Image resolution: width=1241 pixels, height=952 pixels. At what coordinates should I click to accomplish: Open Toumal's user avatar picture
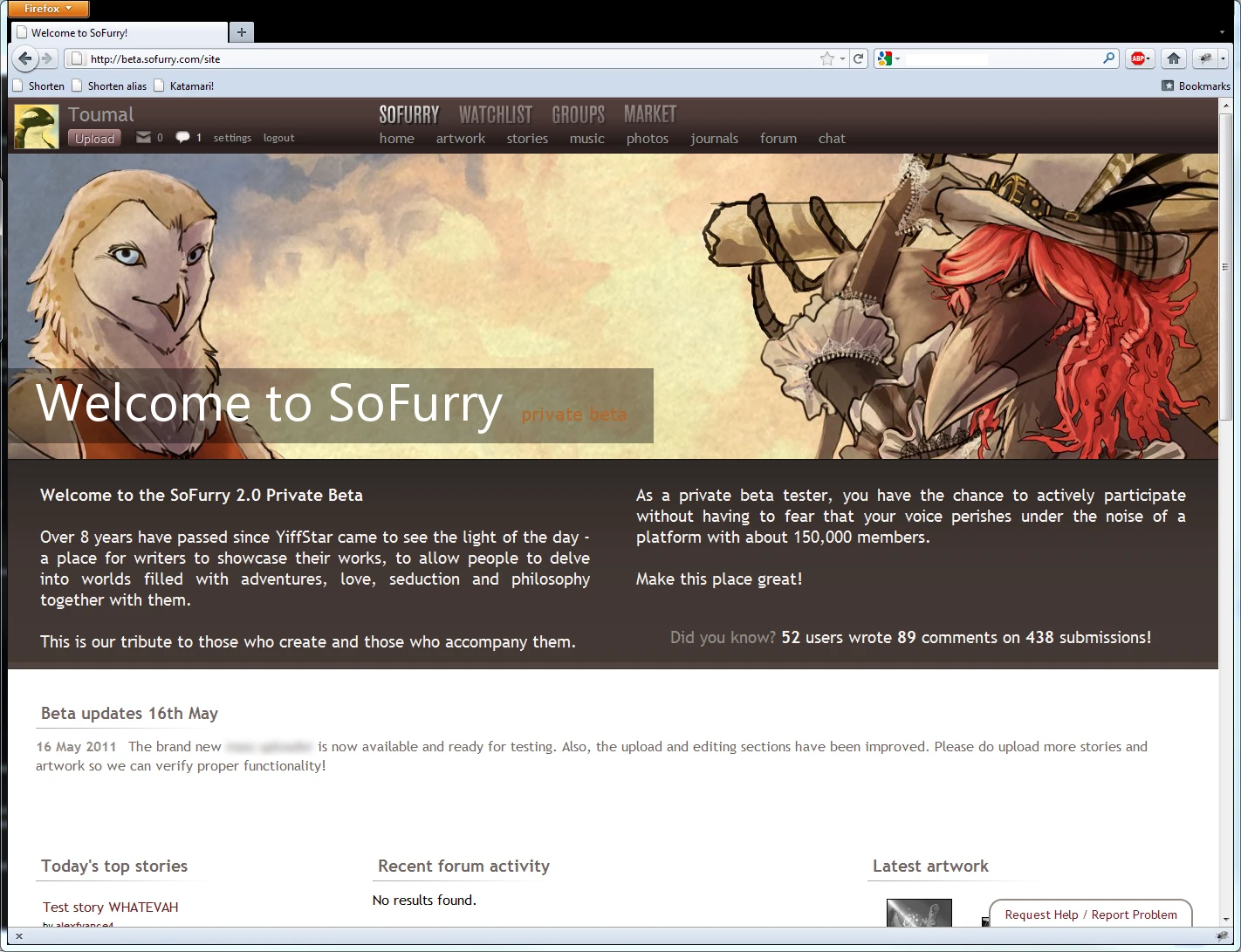[x=37, y=127]
